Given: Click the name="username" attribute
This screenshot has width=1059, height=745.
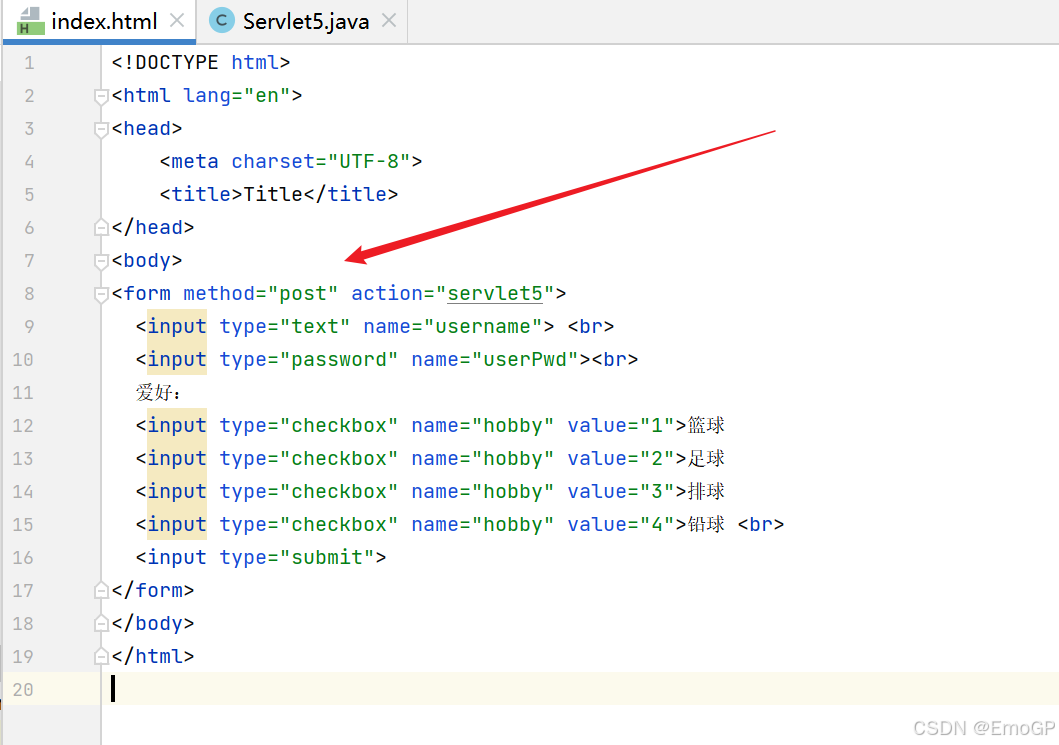Looking at the screenshot, I should coord(453,327).
